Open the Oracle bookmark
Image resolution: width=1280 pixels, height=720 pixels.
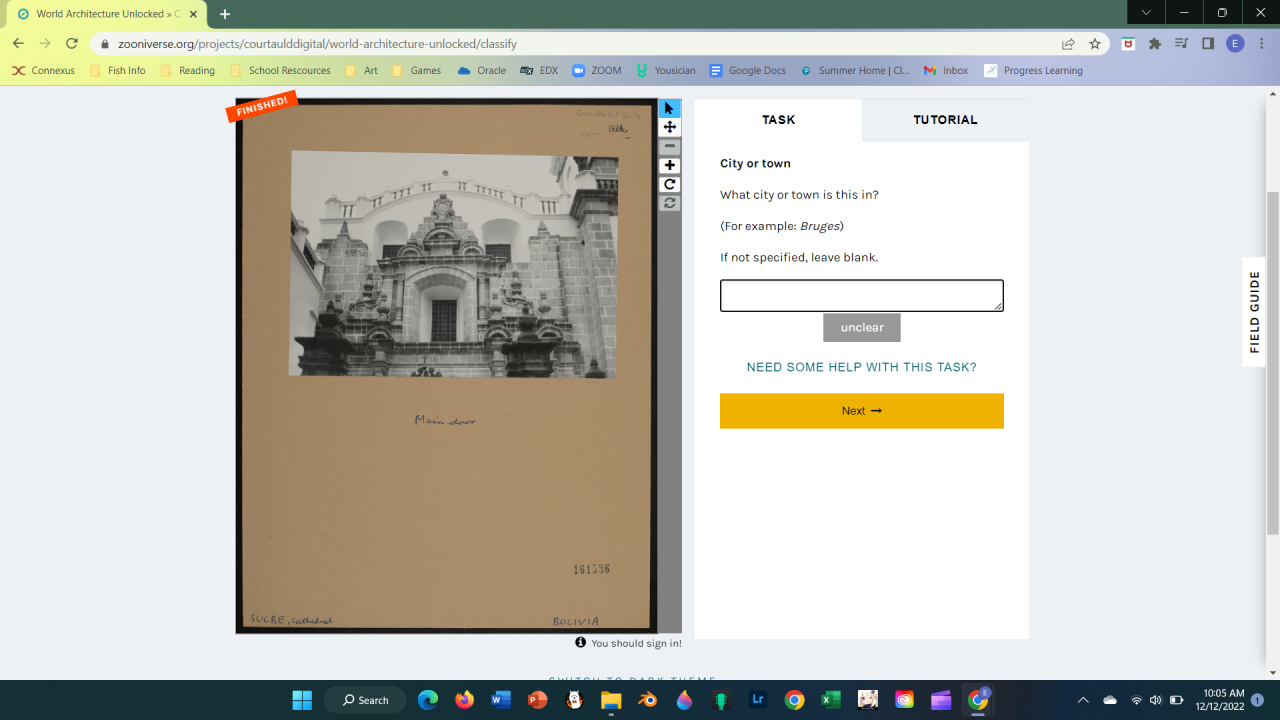(x=481, y=71)
